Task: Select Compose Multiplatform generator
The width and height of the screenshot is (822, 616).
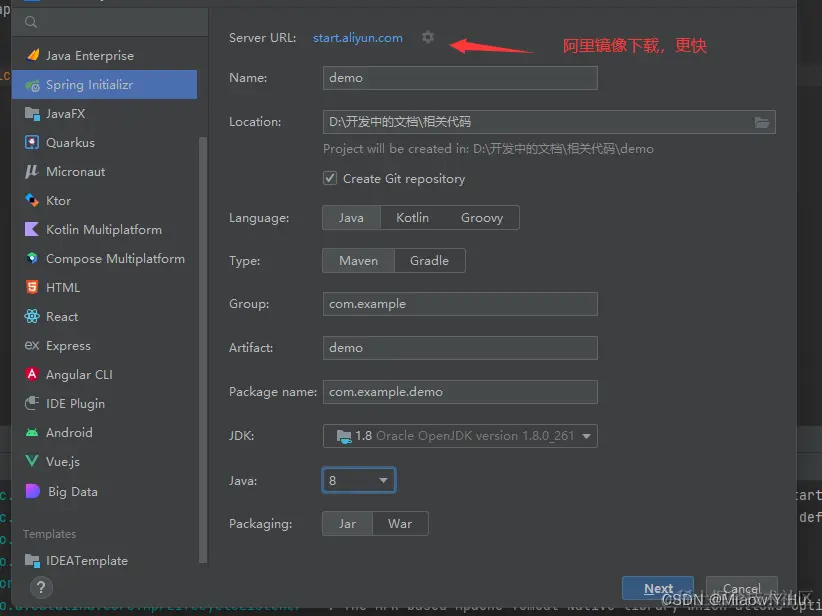Action: [104, 258]
